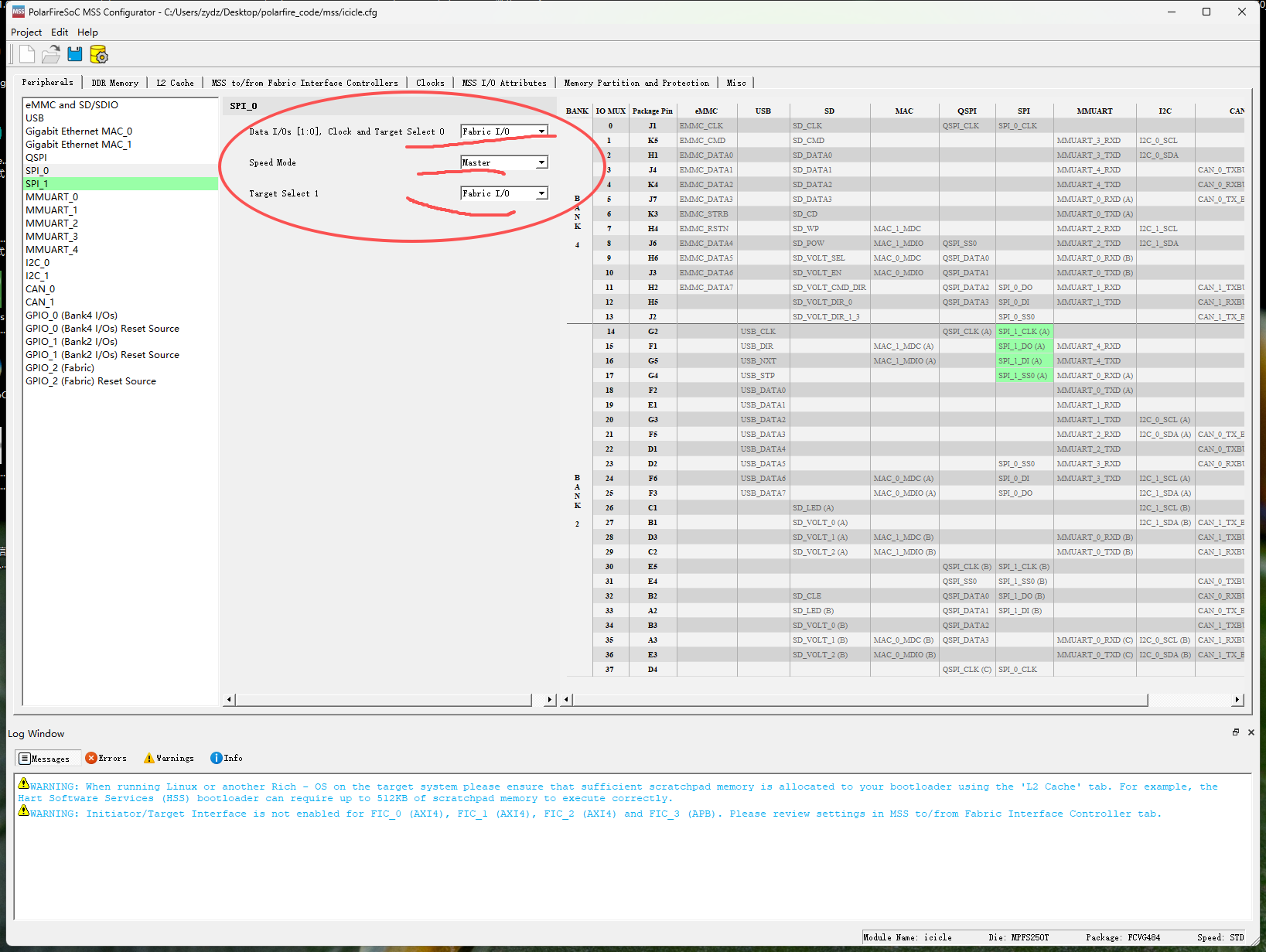The width and height of the screenshot is (1266, 952).
Task: Undock the Log Window with float icon
Action: pos(1236,732)
